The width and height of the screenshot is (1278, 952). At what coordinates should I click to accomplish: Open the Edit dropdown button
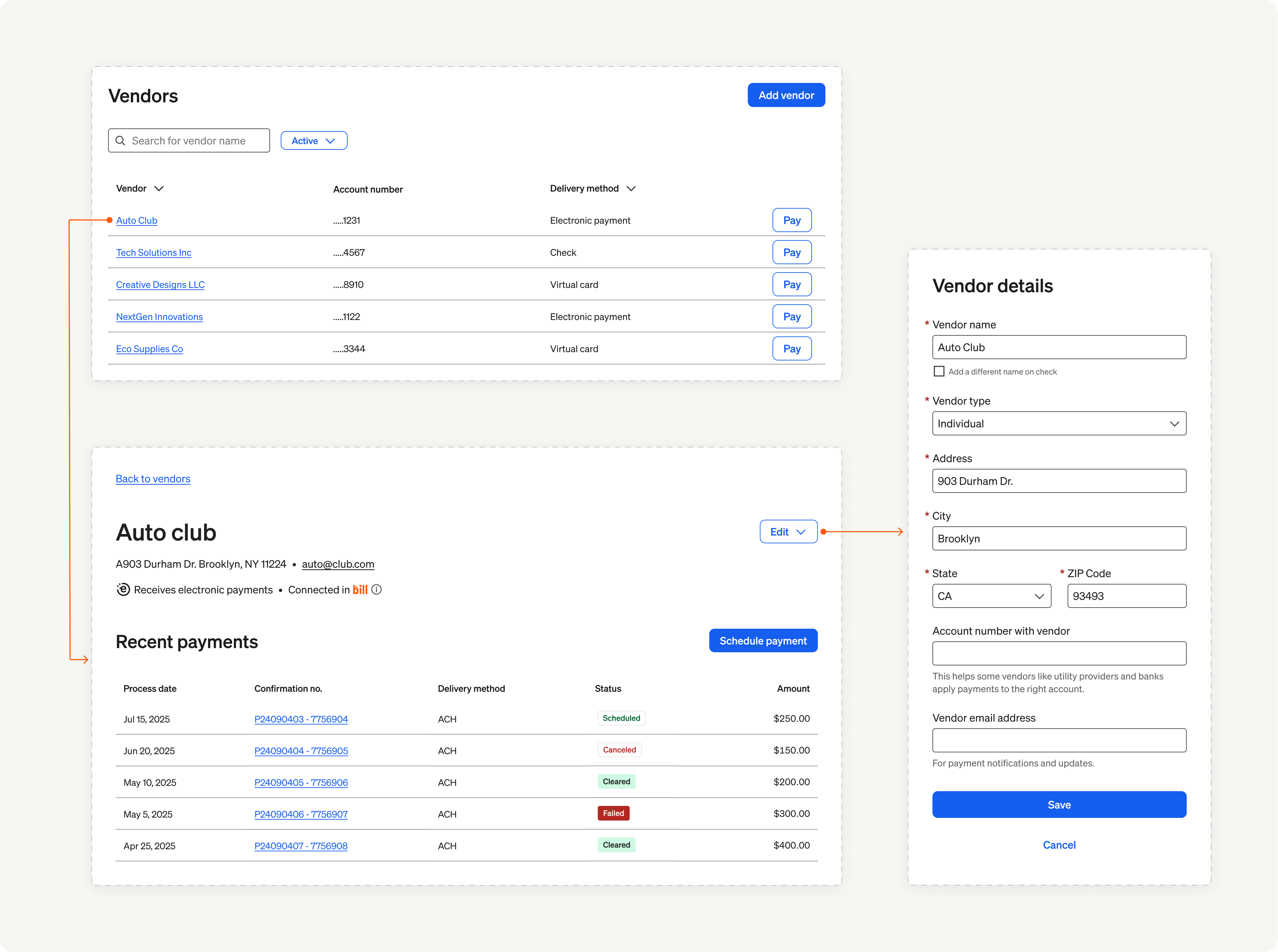pos(788,532)
